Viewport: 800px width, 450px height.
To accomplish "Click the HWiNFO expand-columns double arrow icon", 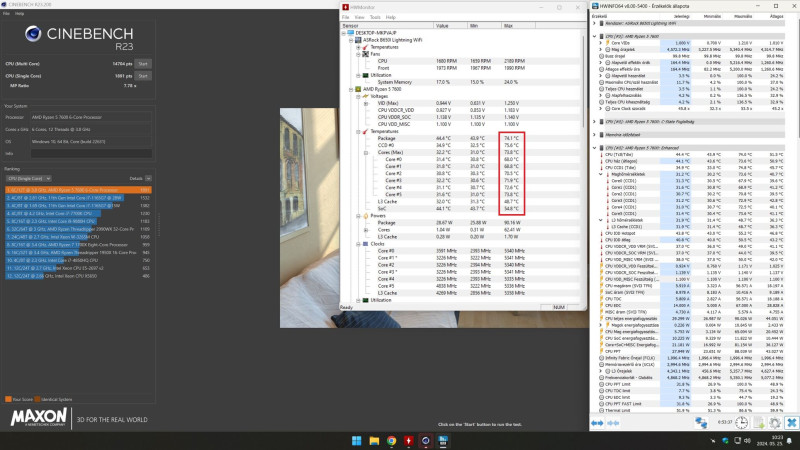I will click(597, 423).
